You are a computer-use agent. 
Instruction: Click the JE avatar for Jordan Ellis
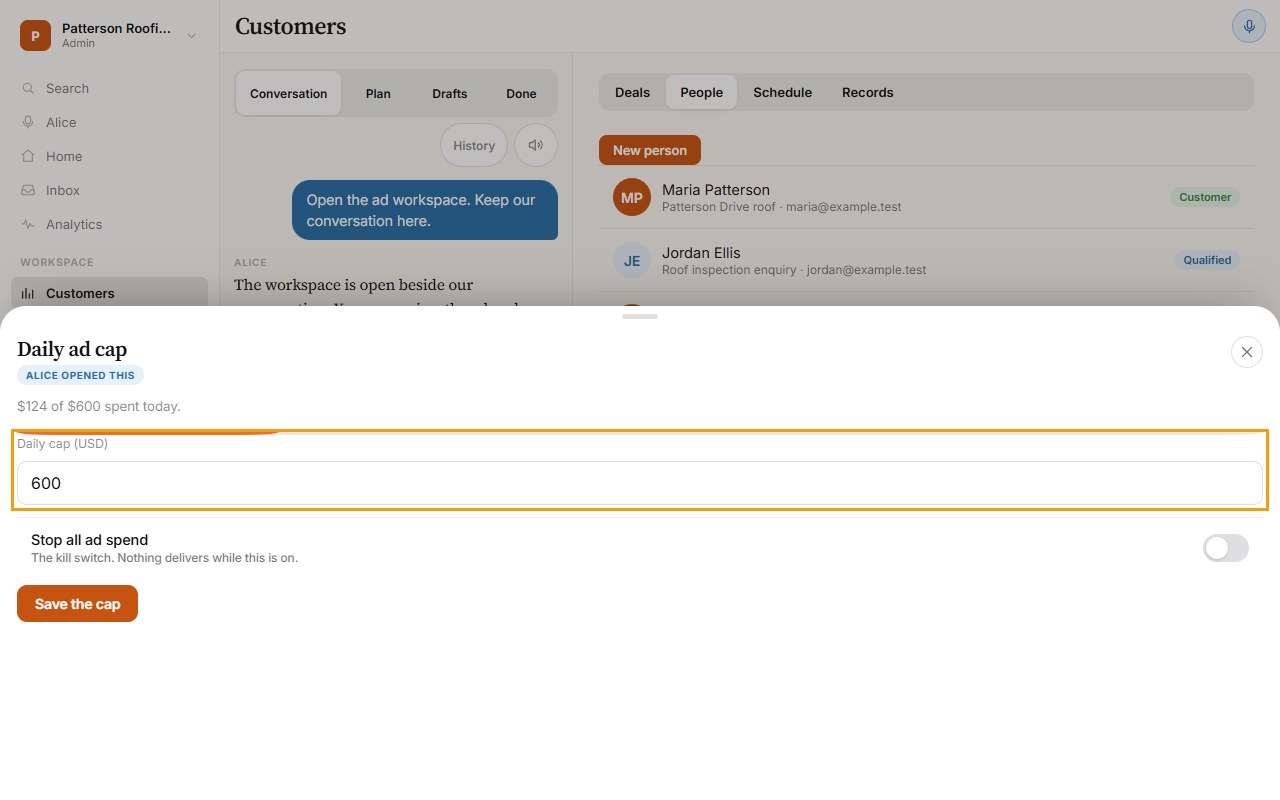point(632,260)
